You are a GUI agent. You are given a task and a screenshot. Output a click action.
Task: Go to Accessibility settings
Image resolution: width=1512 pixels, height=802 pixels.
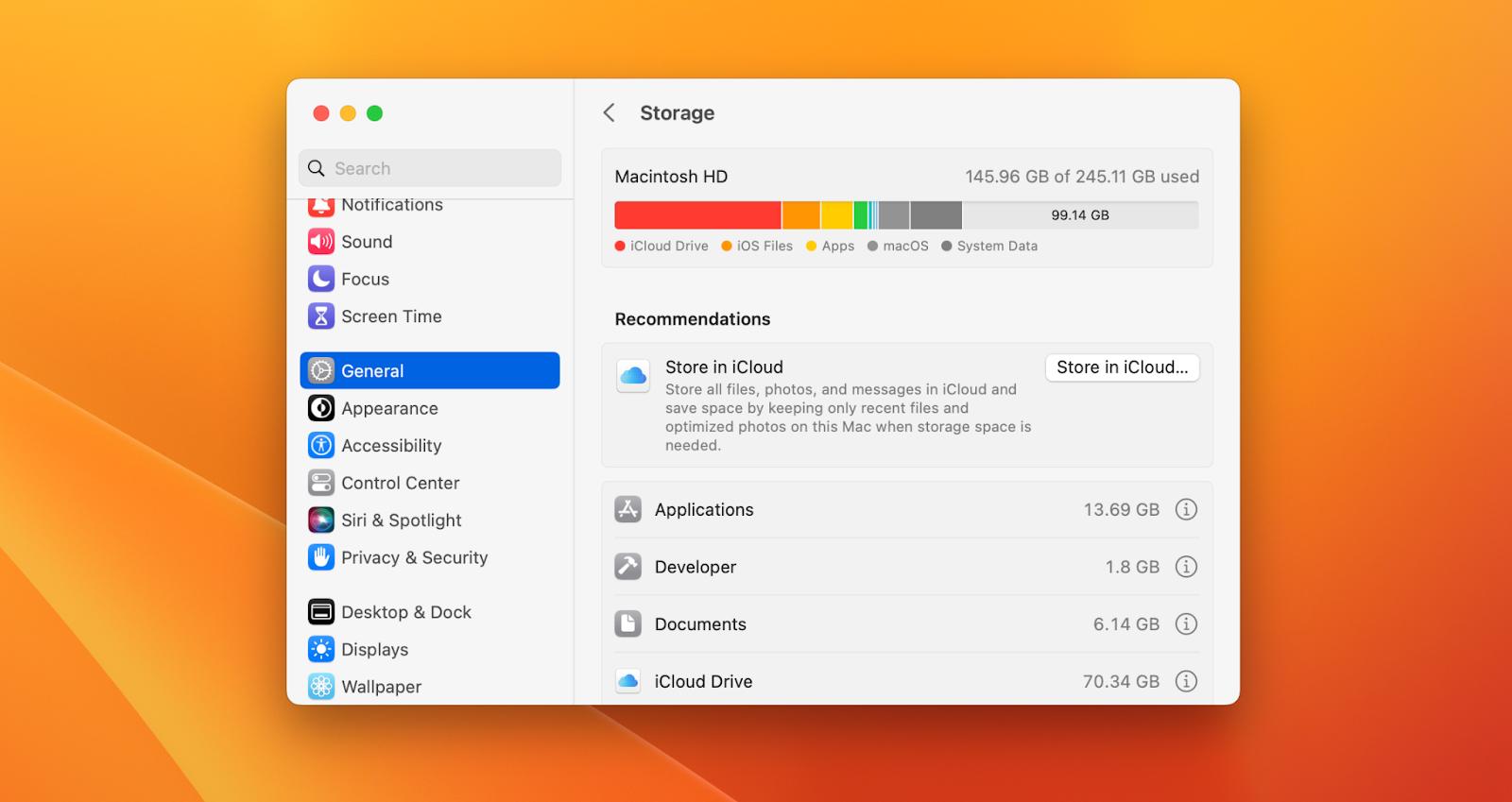[x=430, y=445]
